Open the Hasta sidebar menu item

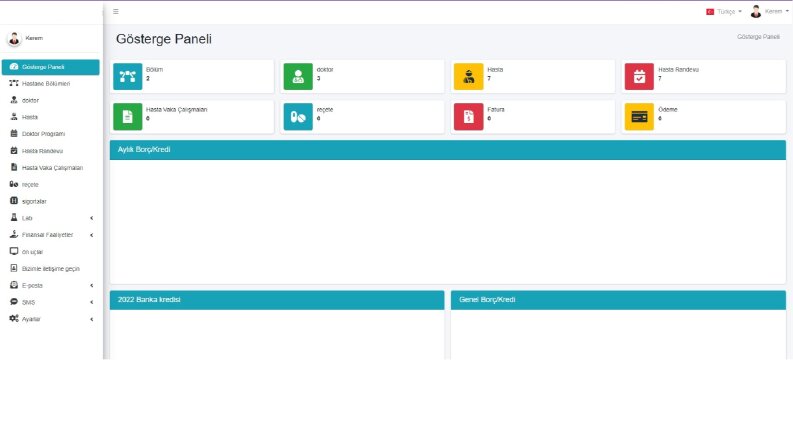point(51,117)
